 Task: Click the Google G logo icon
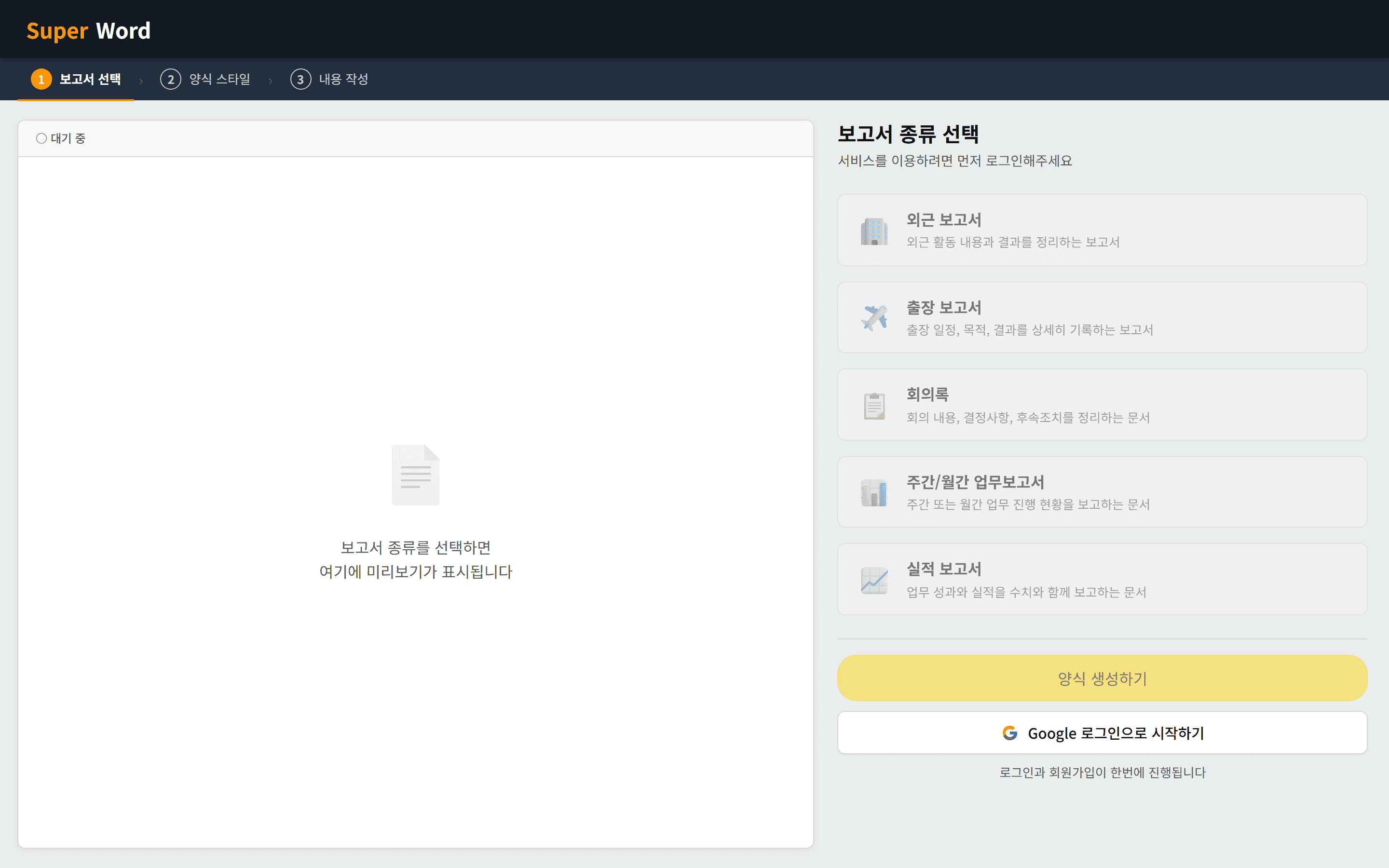[x=1010, y=733]
